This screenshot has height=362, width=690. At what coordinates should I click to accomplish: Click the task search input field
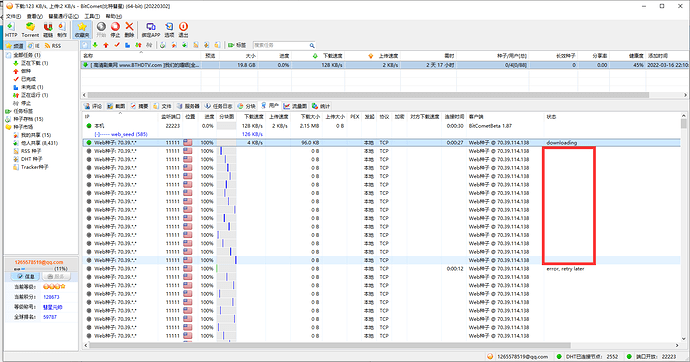point(281,45)
